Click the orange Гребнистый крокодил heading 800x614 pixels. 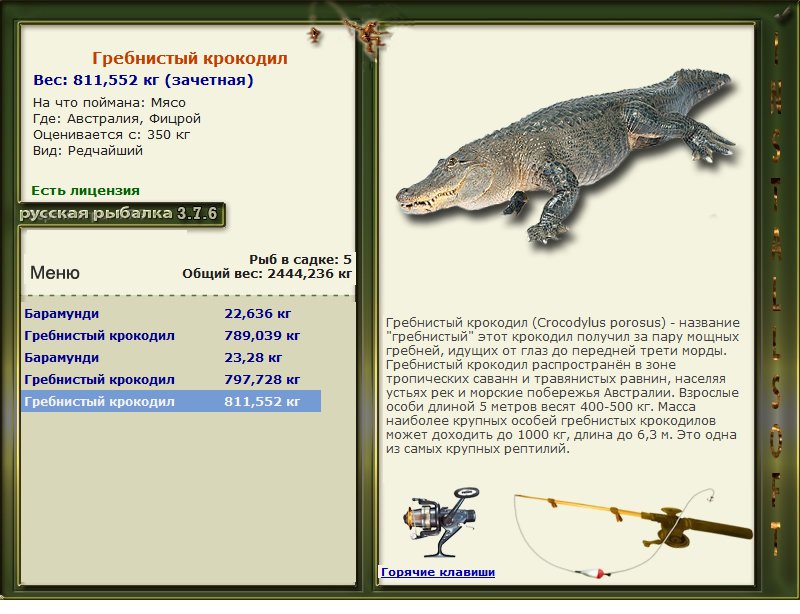190,59
